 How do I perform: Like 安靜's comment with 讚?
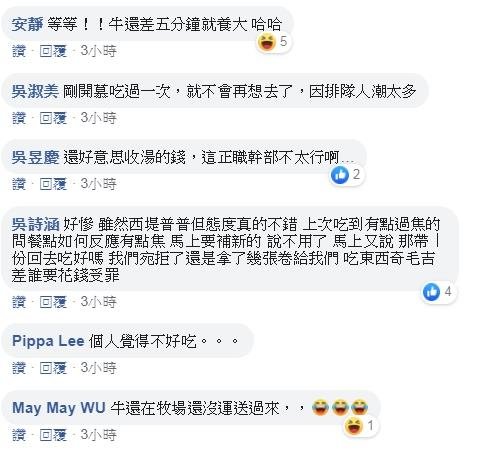coord(19,51)
